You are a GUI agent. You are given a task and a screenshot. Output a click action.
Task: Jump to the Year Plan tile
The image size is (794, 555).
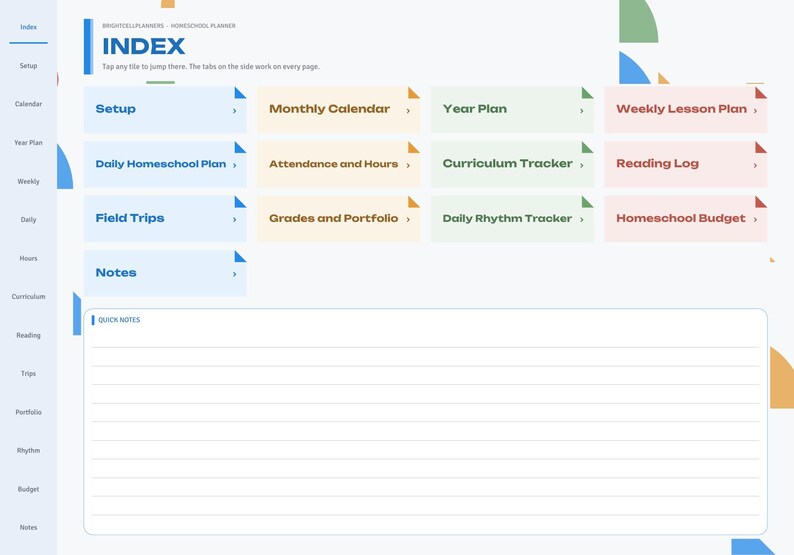(x=512, y=109)
